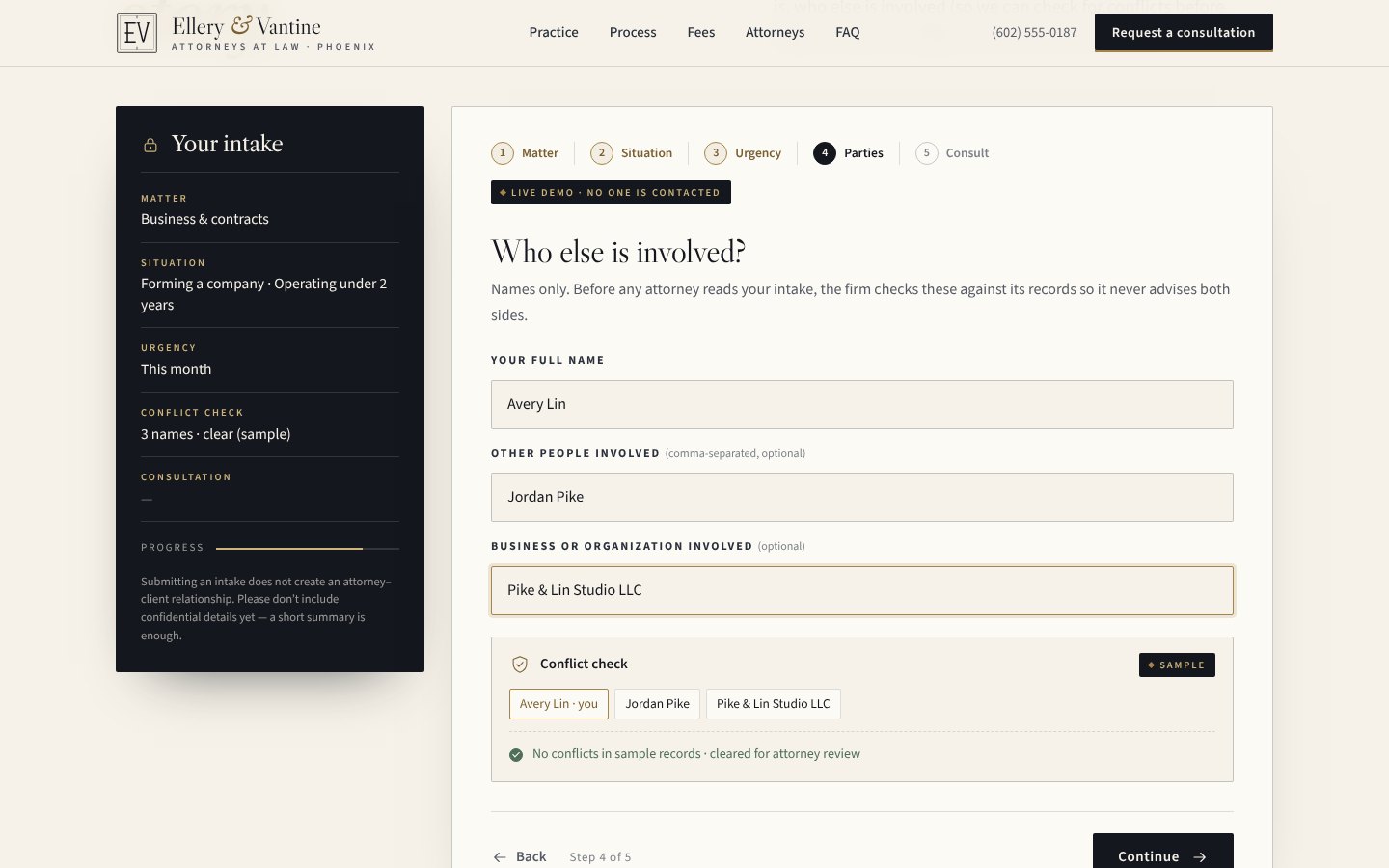
Task: Click the Who else is involved heading
Action: pos(618,252)
